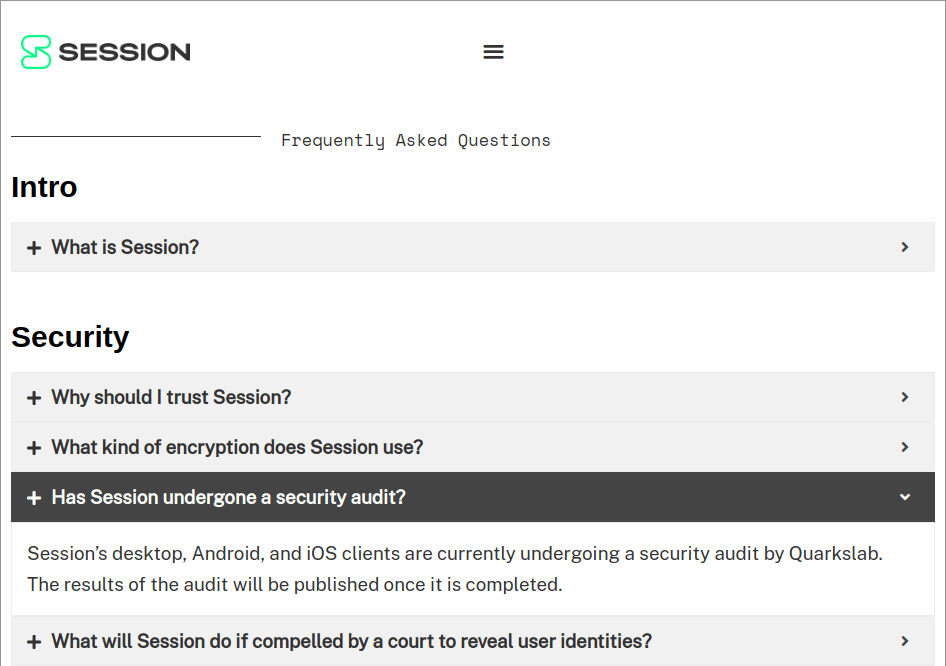Viewport: 946px width, 666px height.
Task: Click plus icon for encryption question
Action: click(34, 448)
